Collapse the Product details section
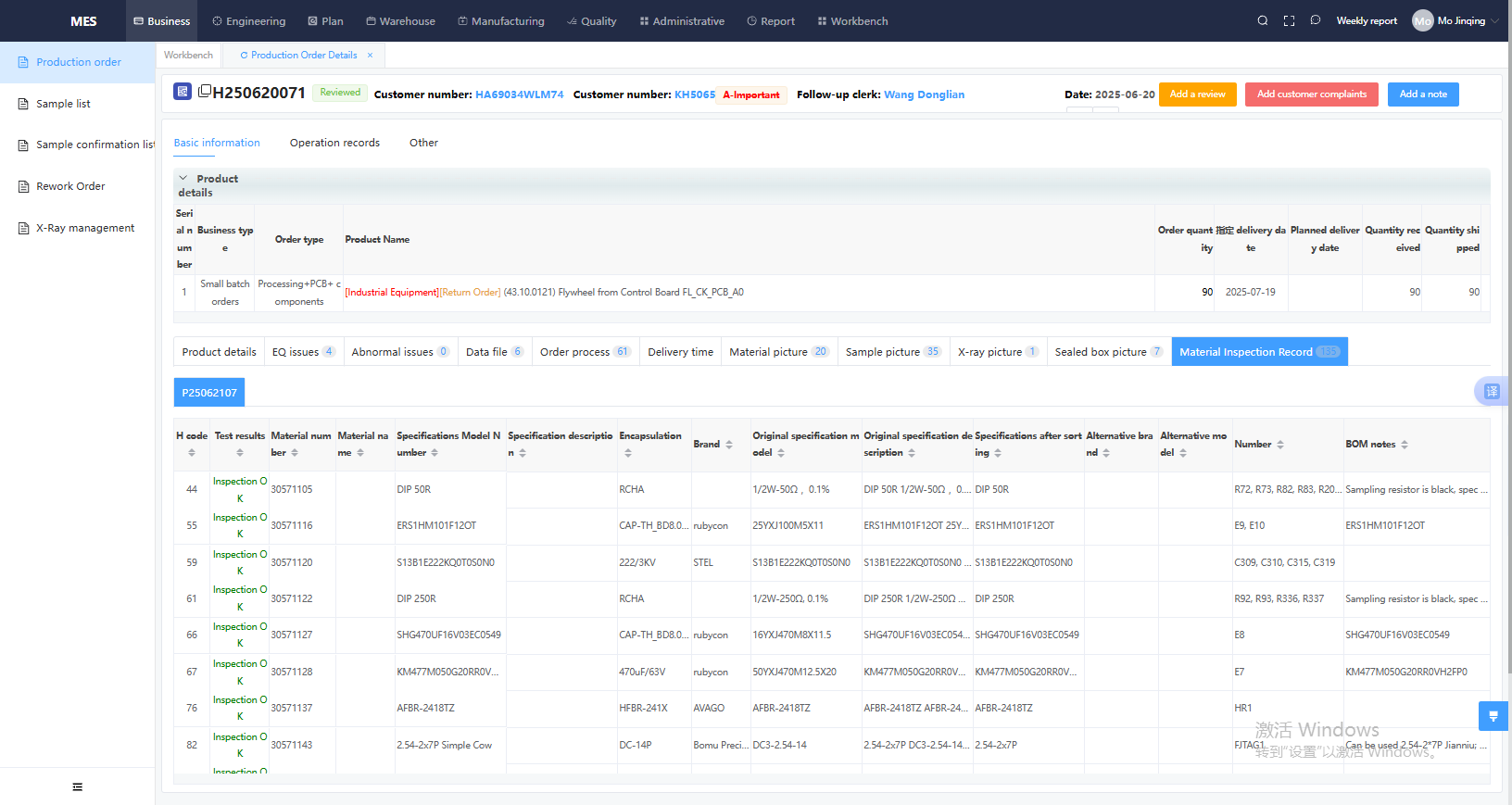Image resolution: width=1512 pixels, height=805 pixels. tap(183, 178)
